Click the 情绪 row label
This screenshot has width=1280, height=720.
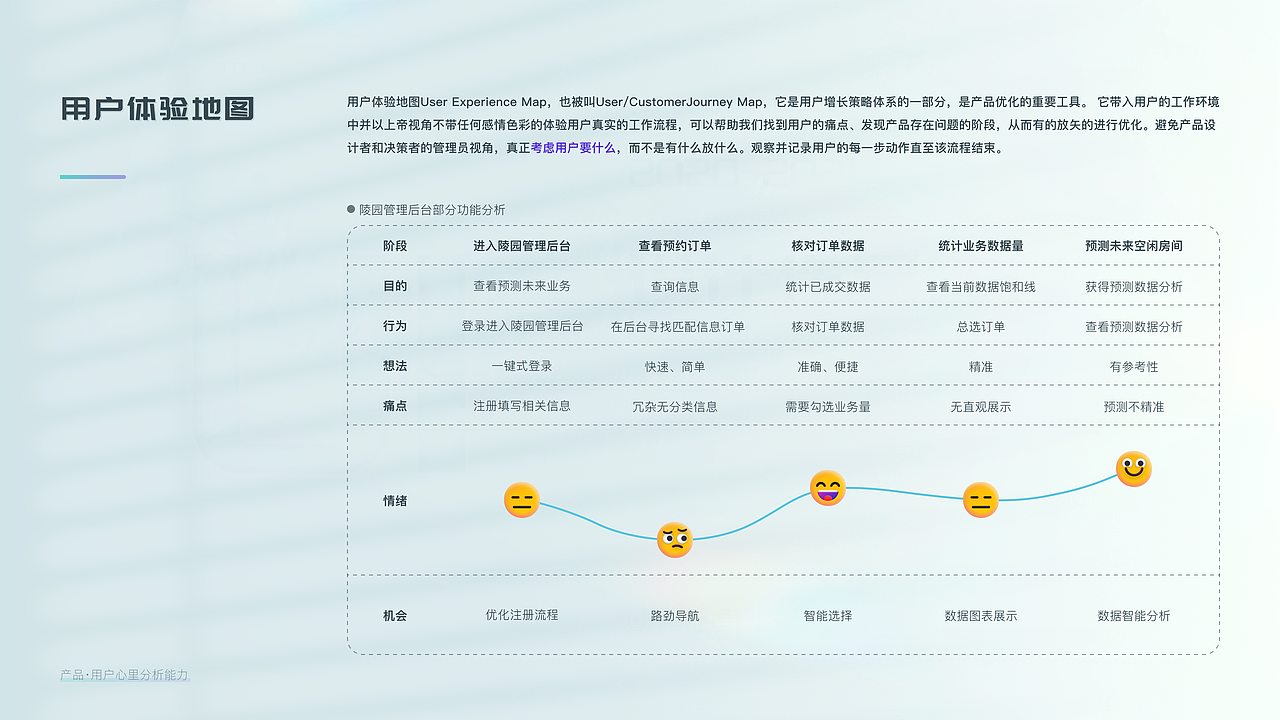pyautogui.click(x=394, y=501)
